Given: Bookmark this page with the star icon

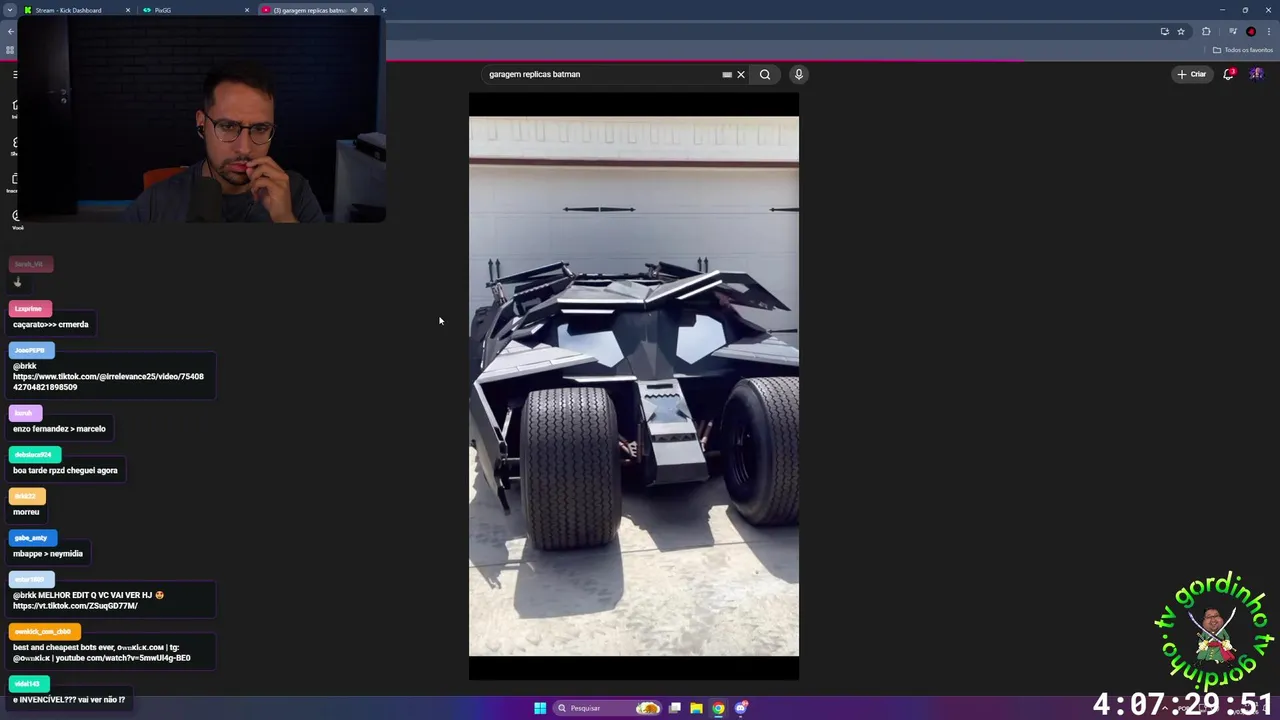Looking at the screenshot, I should click(x=1181, y=31).
